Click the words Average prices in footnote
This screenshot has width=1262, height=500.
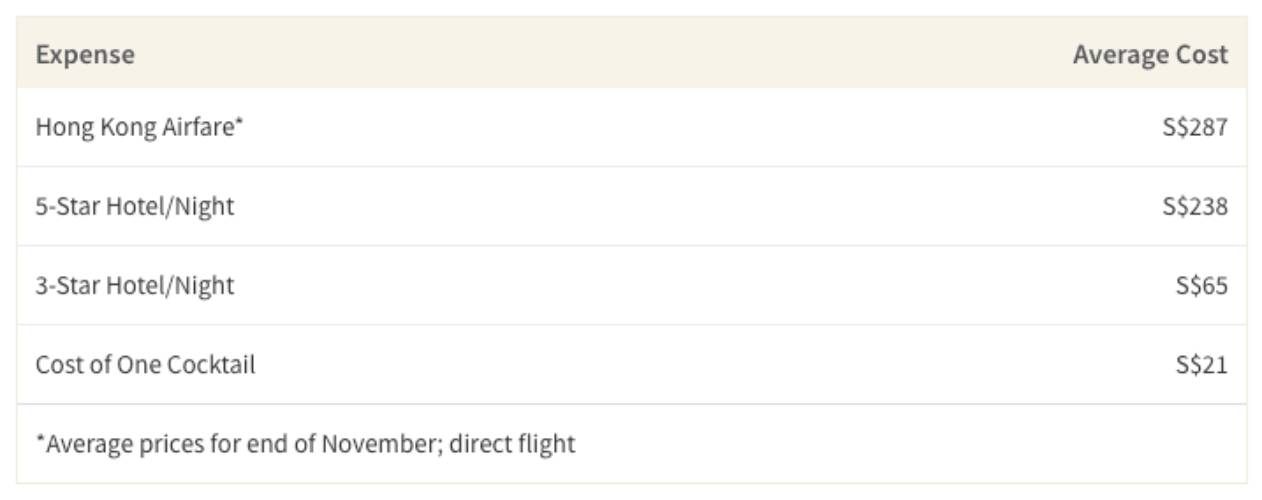point(125,443)
